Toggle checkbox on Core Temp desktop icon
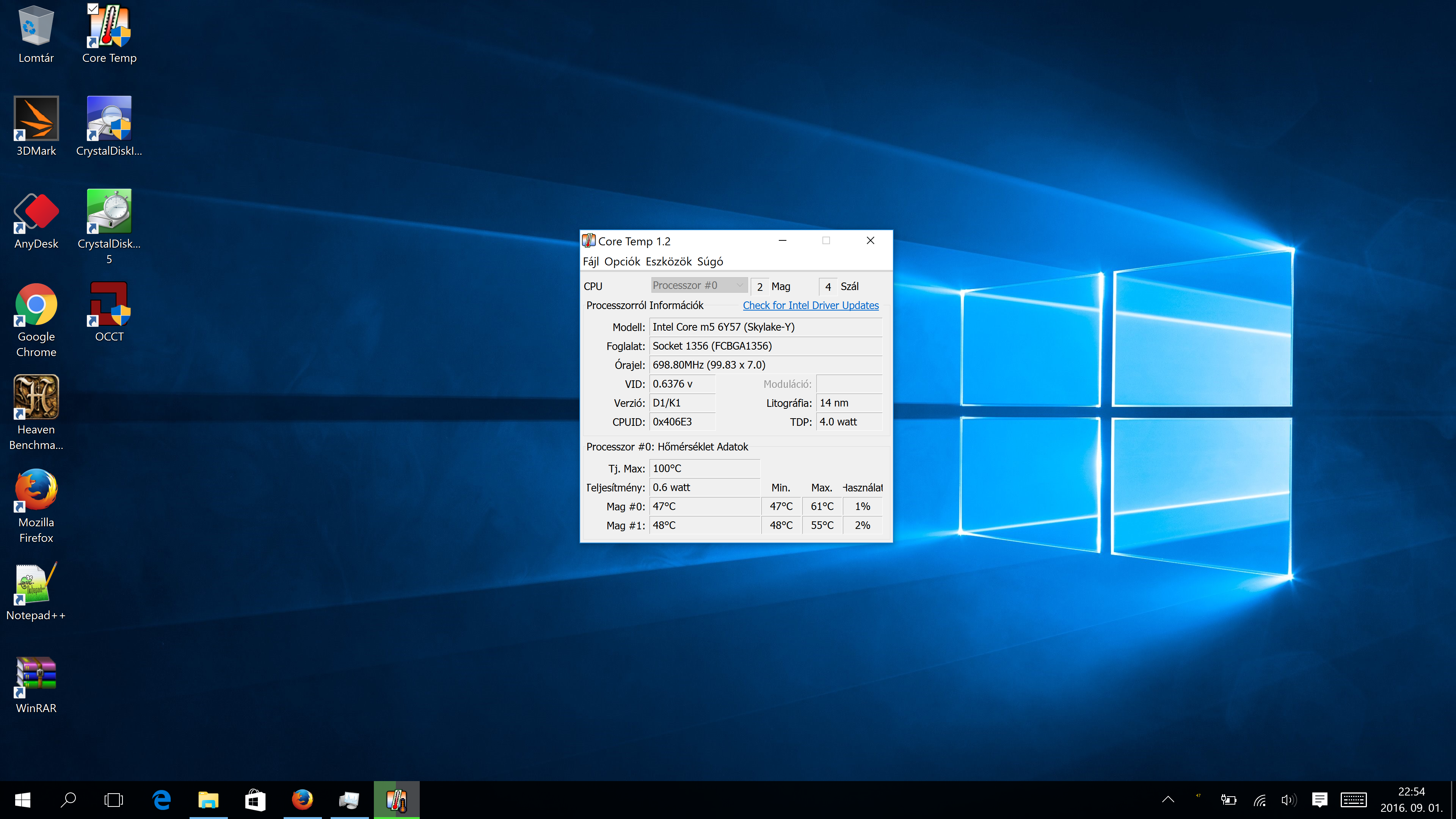 pyautogui.click(x=93, y=8)
